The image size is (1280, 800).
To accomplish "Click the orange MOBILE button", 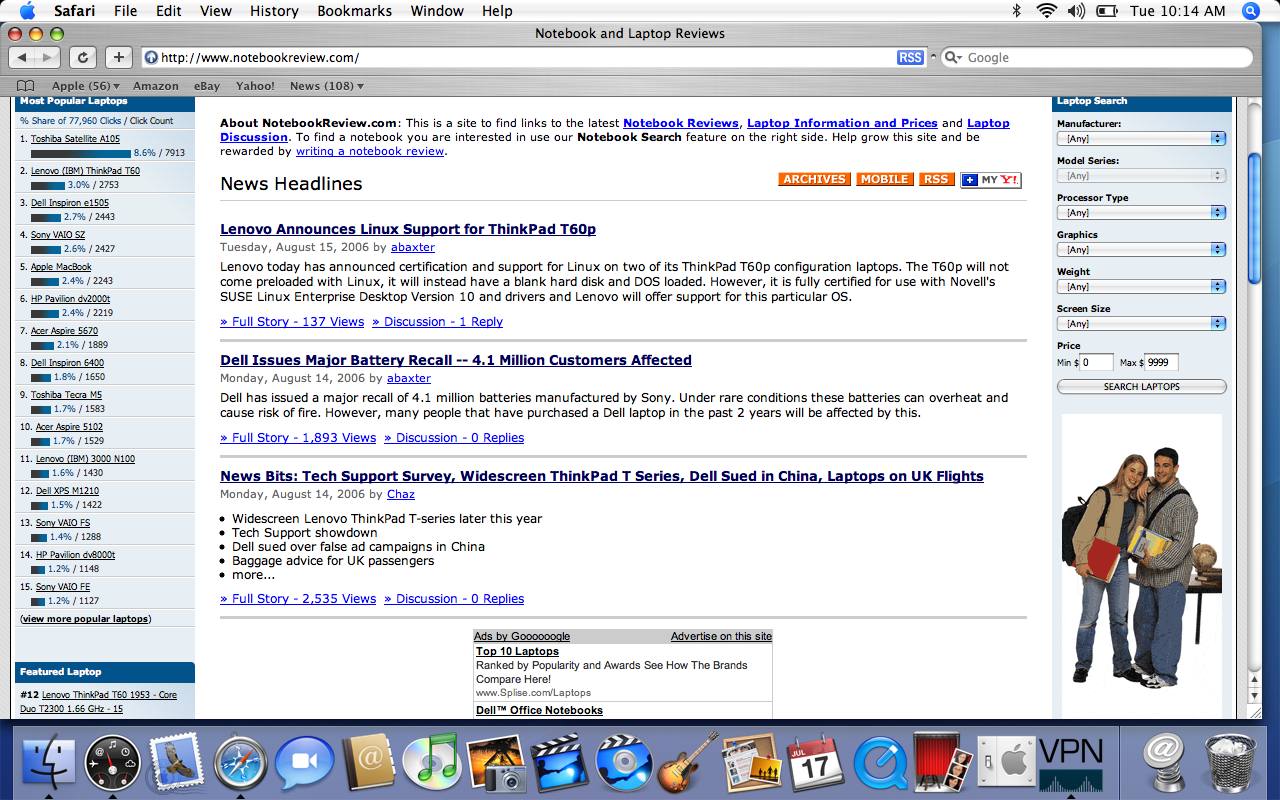I will point(884,179).
